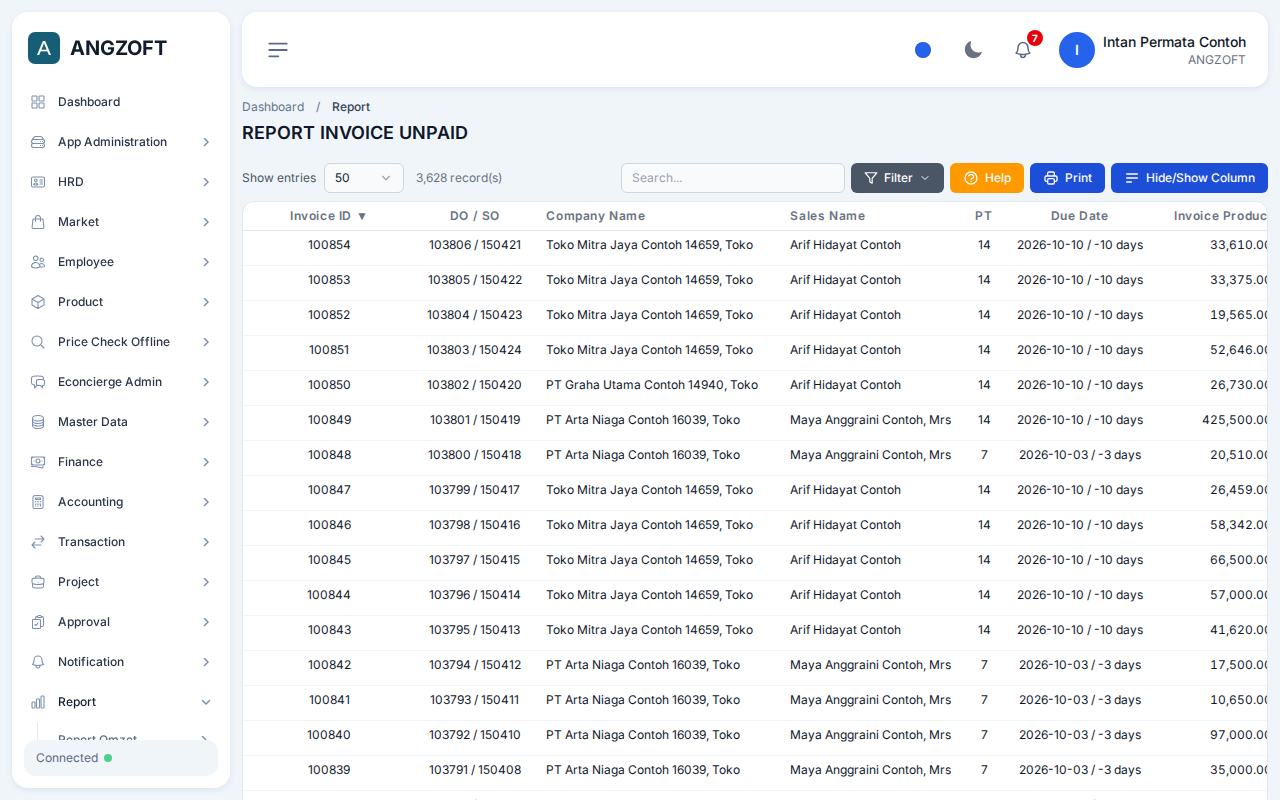Click the Notification sidebar bell icon

pyautogui.click(x=38, y=662)
